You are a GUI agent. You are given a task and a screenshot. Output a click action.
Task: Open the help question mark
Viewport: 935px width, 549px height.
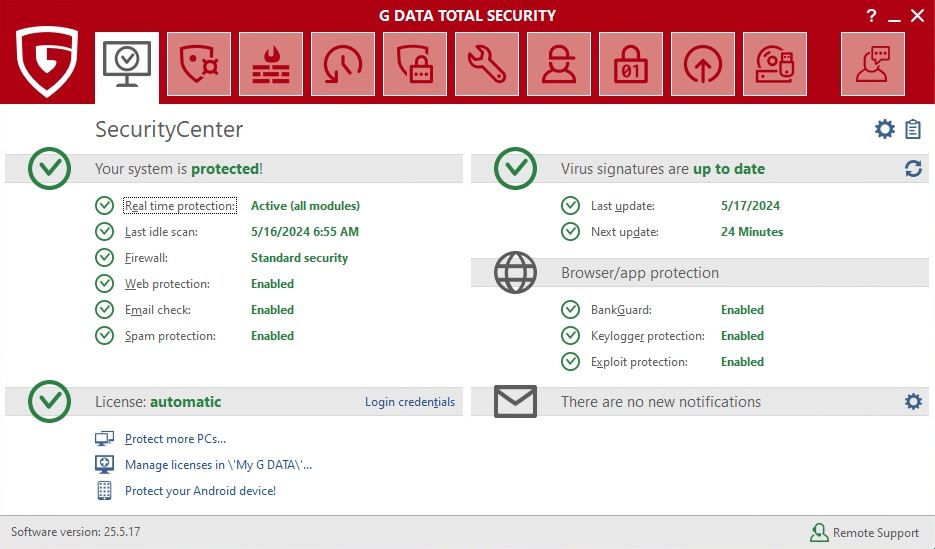tap(872, 16)
